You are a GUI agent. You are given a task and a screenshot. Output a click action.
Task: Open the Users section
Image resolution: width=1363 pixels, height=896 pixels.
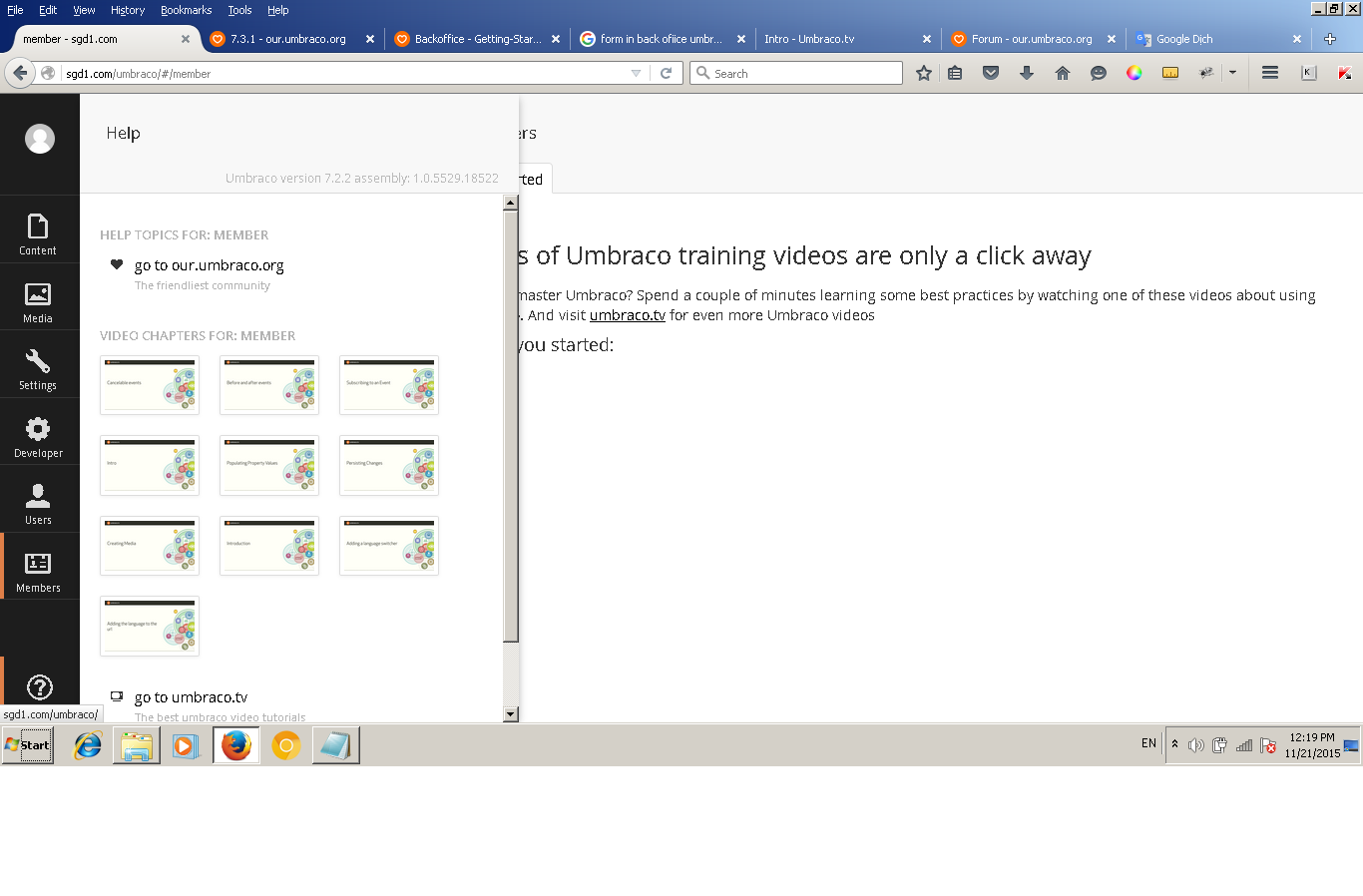pos(38,504)
